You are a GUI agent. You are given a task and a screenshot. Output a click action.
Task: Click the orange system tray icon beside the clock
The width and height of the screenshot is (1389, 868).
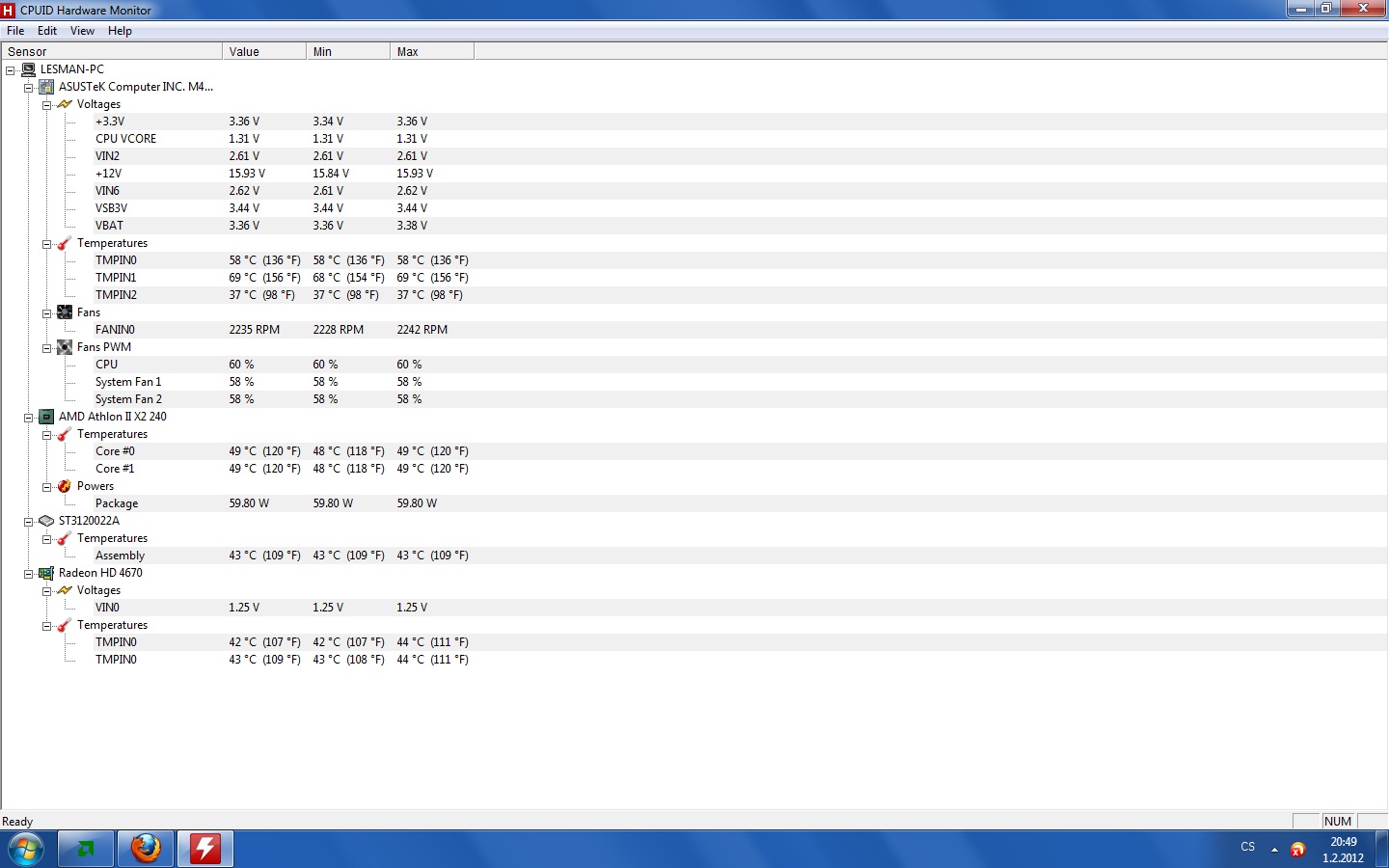point(1298,850)
